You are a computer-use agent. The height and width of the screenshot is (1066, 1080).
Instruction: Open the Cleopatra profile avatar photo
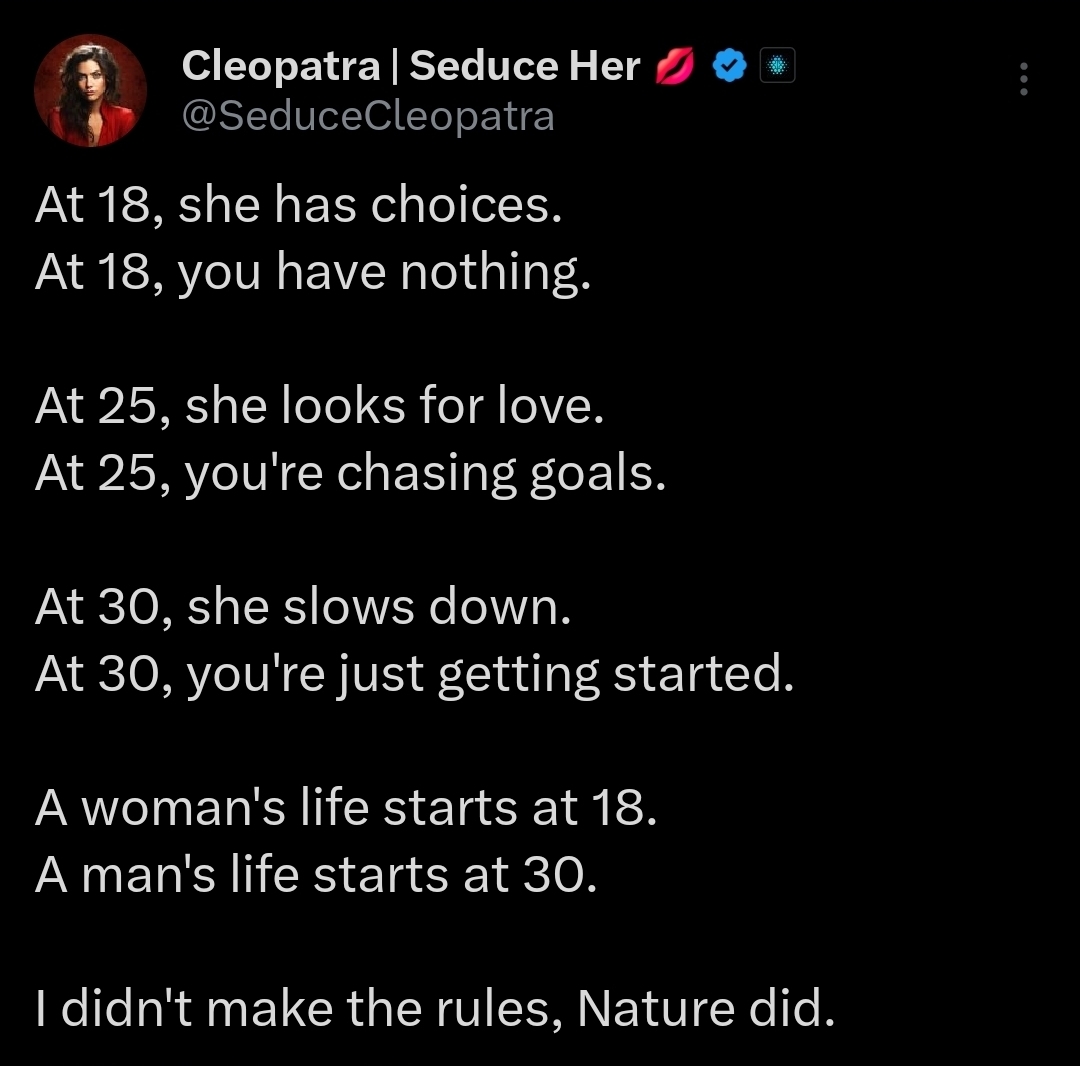[x=90, y=90]
